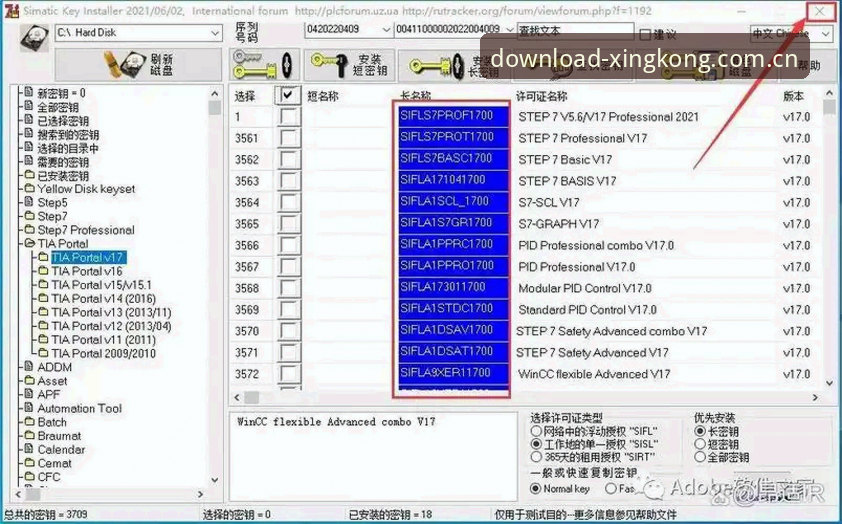Viewport: 842px width, 524px height.
Task: Select TIA Portal 2009/2010 tree item
Action: pos(104,353)
